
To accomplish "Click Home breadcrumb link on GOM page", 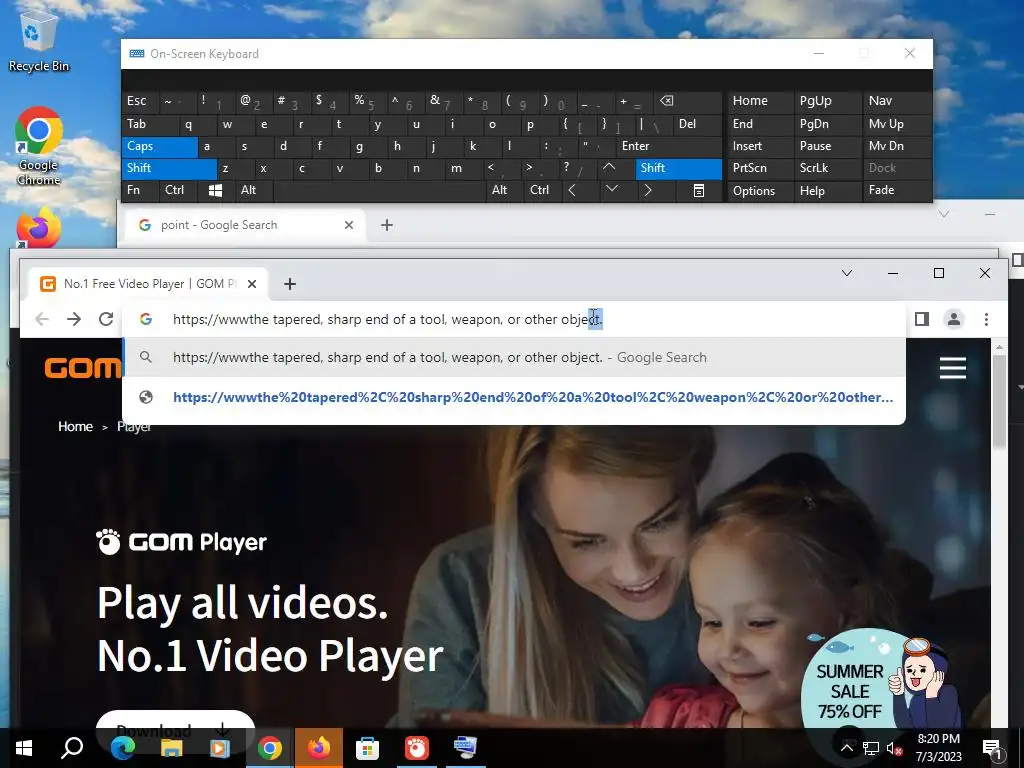I will (75, 426).
